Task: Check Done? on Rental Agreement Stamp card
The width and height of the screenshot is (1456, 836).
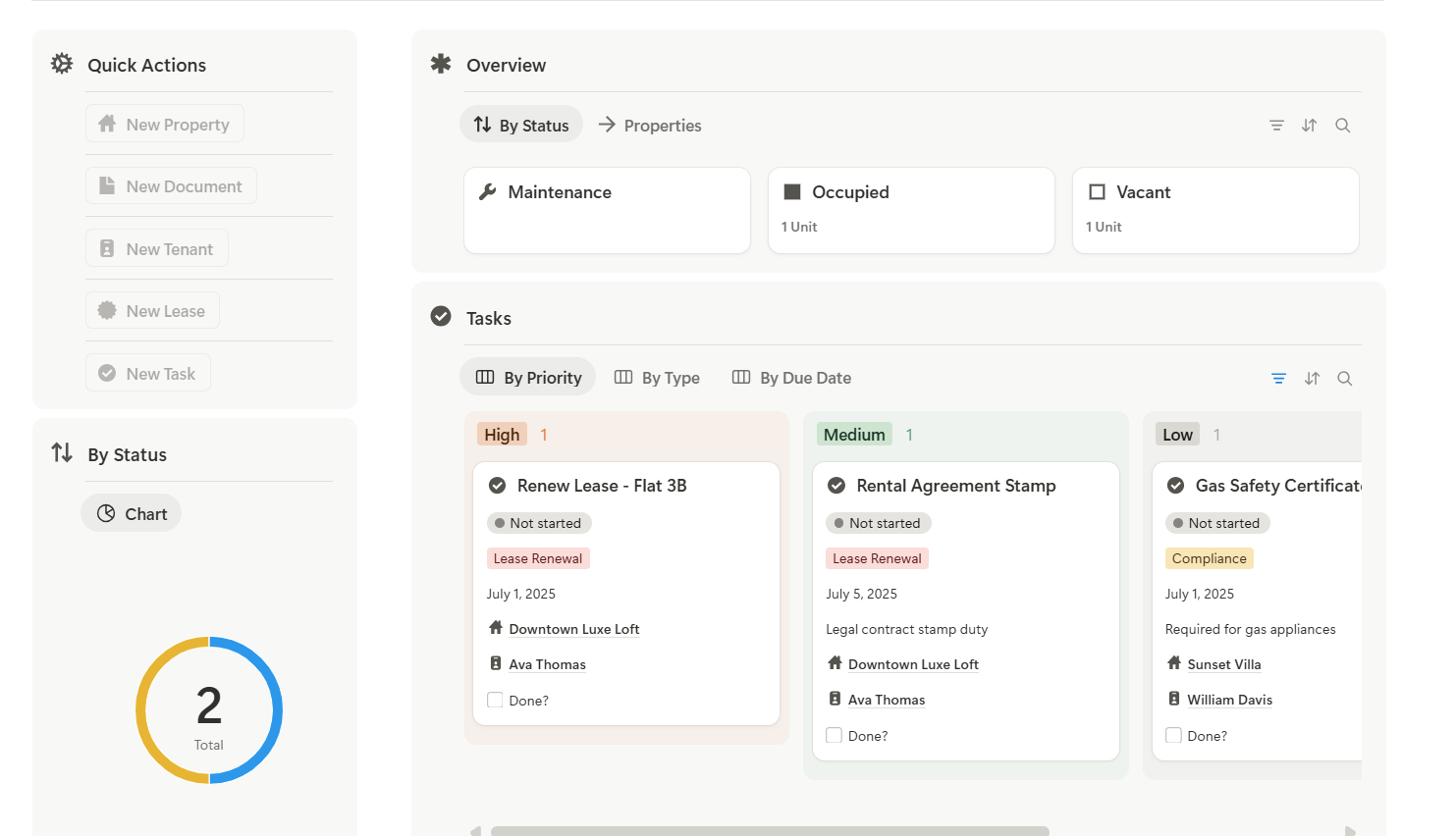Action: click(x=835, y=735)
